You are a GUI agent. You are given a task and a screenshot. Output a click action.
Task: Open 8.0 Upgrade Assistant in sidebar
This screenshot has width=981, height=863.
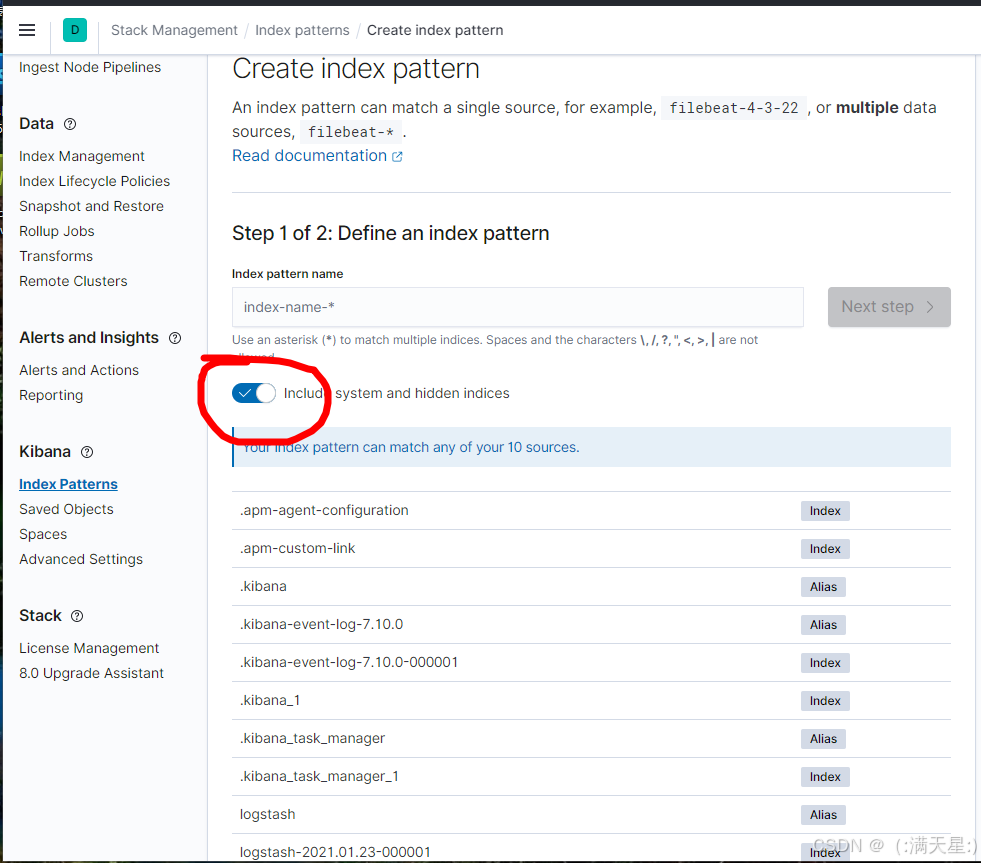coord(91,673)
